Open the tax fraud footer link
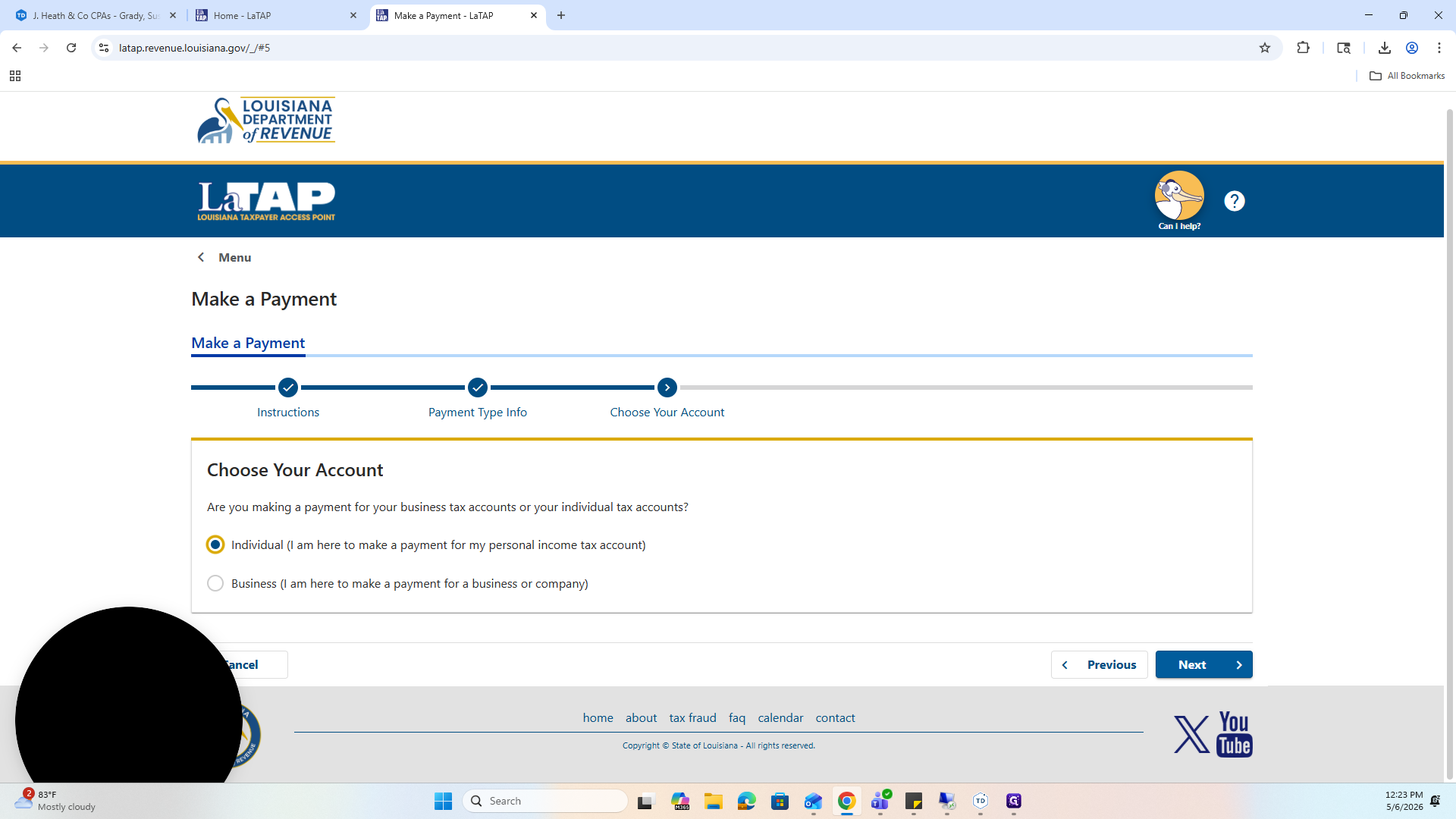 coord(692,717)
